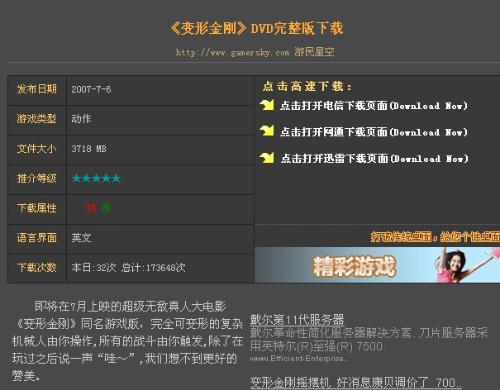
Task: Click the www.Efficient-Enterprise ad URL
Action: point(299,359)
